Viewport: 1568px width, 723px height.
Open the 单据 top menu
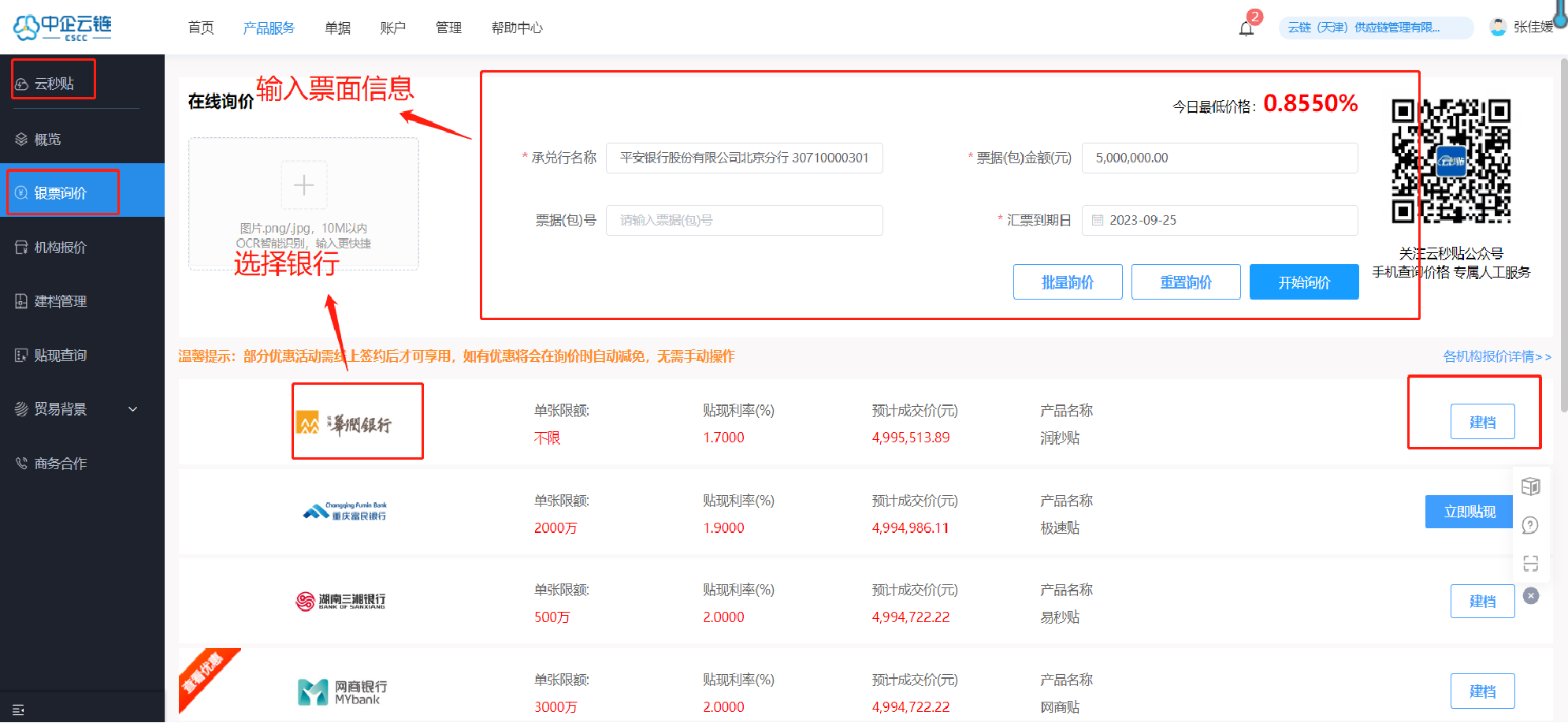pyautogui.click(x=337, y=28)
